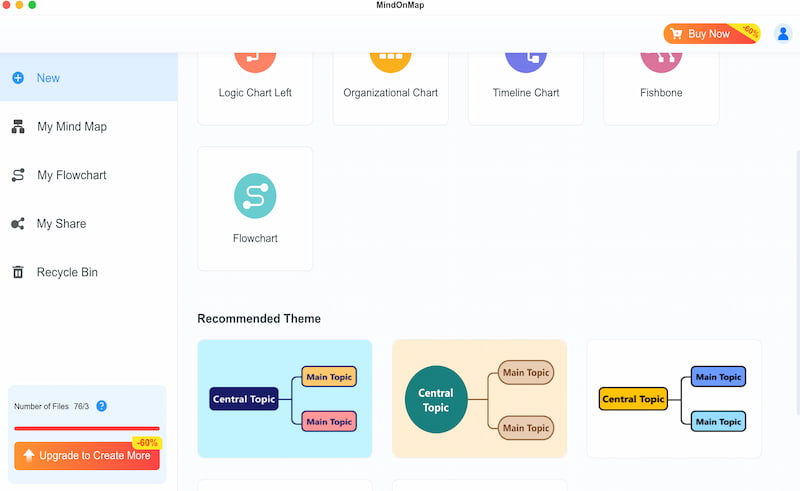Screen dimensions: 800x491
Task: Click the plus icon beside New
Action: 18,78
